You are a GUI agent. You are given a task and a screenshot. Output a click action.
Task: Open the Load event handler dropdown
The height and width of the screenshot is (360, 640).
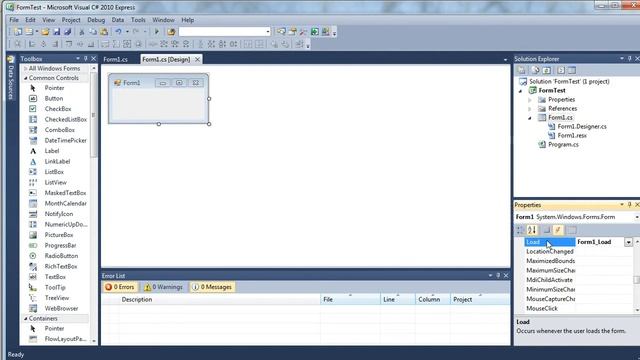[628, 242]
